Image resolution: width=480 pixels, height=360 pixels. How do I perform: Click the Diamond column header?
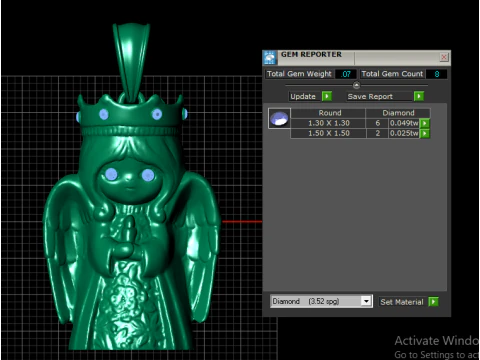tap(398, 113)
